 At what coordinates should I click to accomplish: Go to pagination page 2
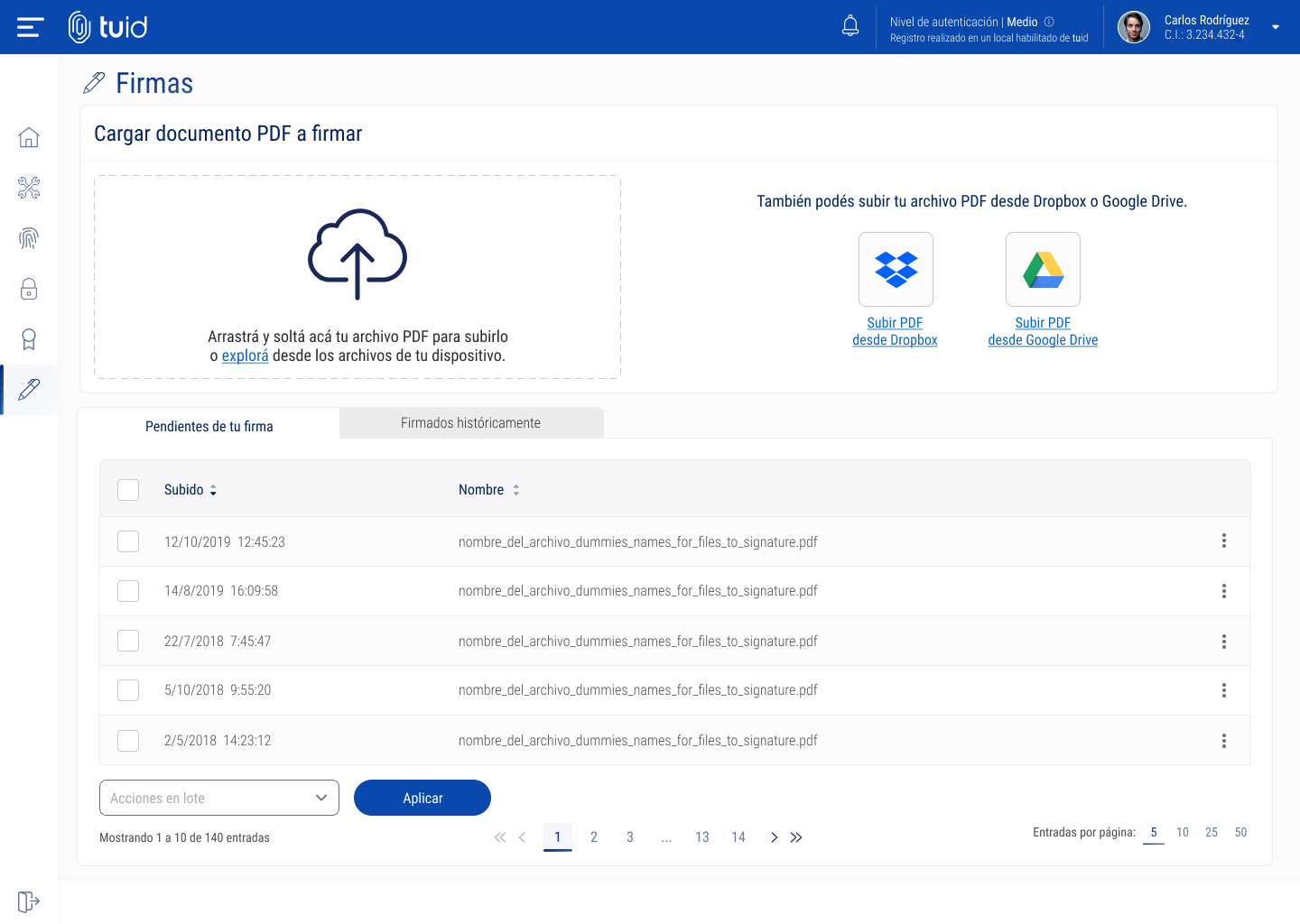594,837
